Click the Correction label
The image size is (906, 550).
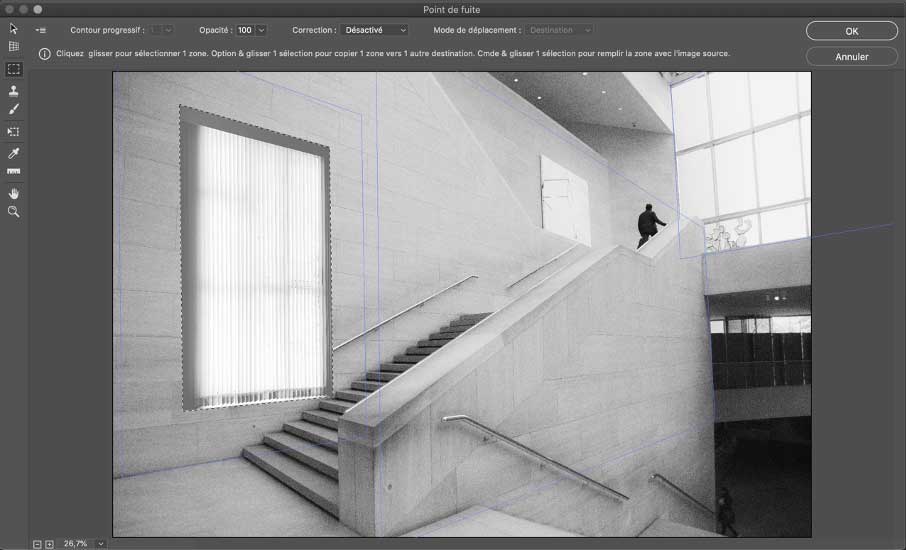click(314, 30)
